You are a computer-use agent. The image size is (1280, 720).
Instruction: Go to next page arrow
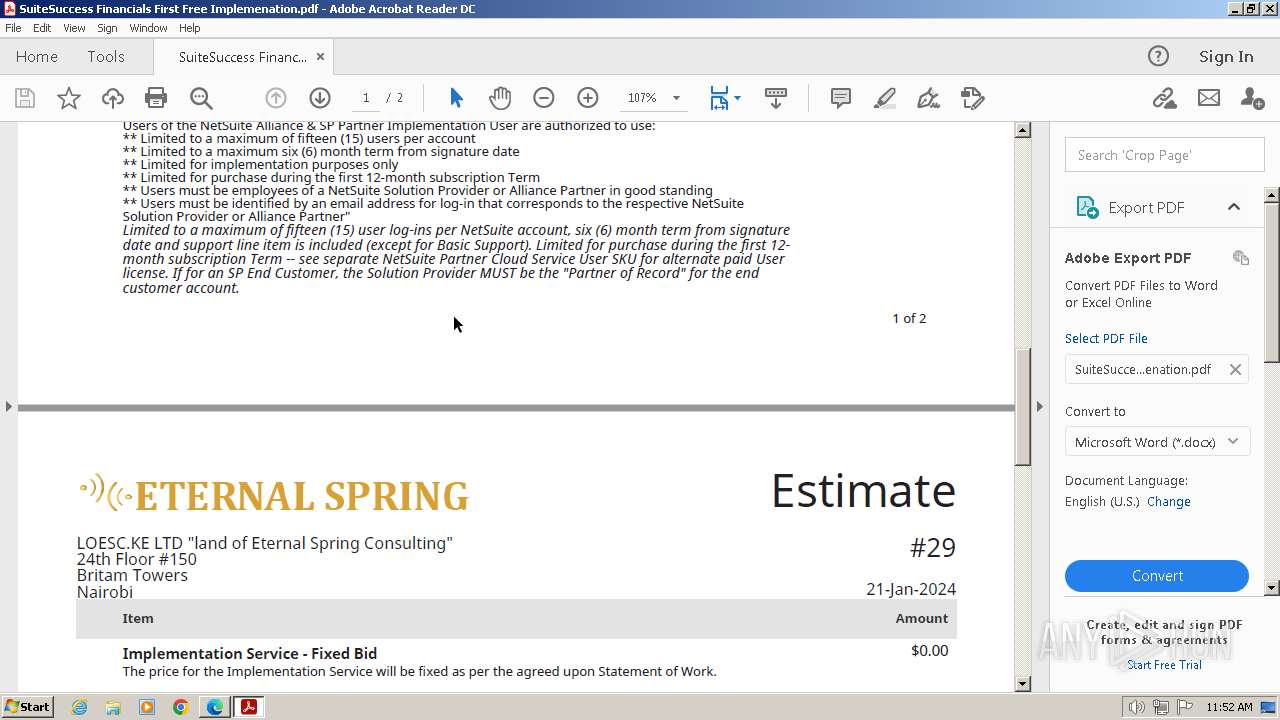320,98
